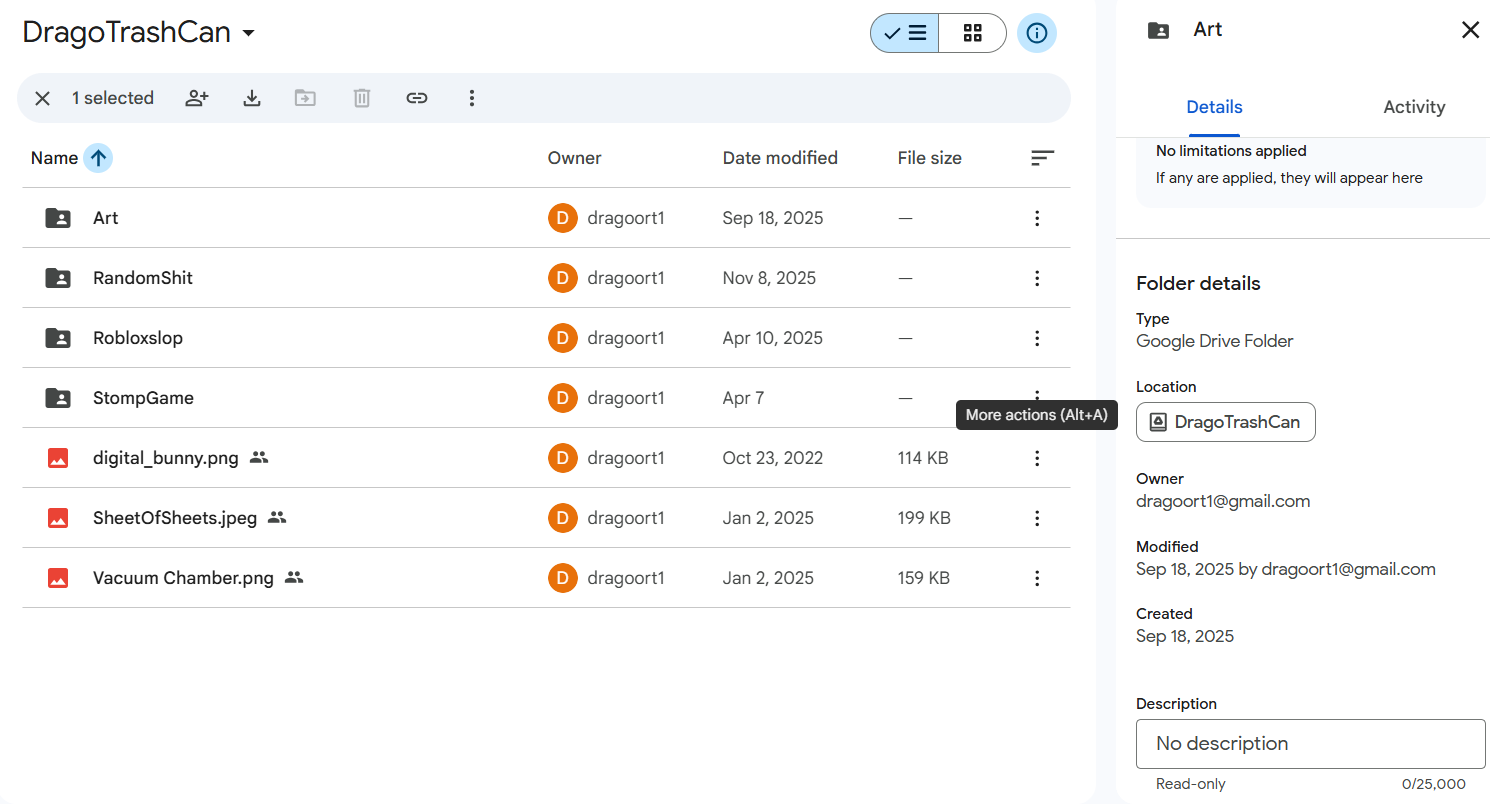Clear the selection with the X icon
The height and width of the screenshot is (804, 1490).
(42, 98)
